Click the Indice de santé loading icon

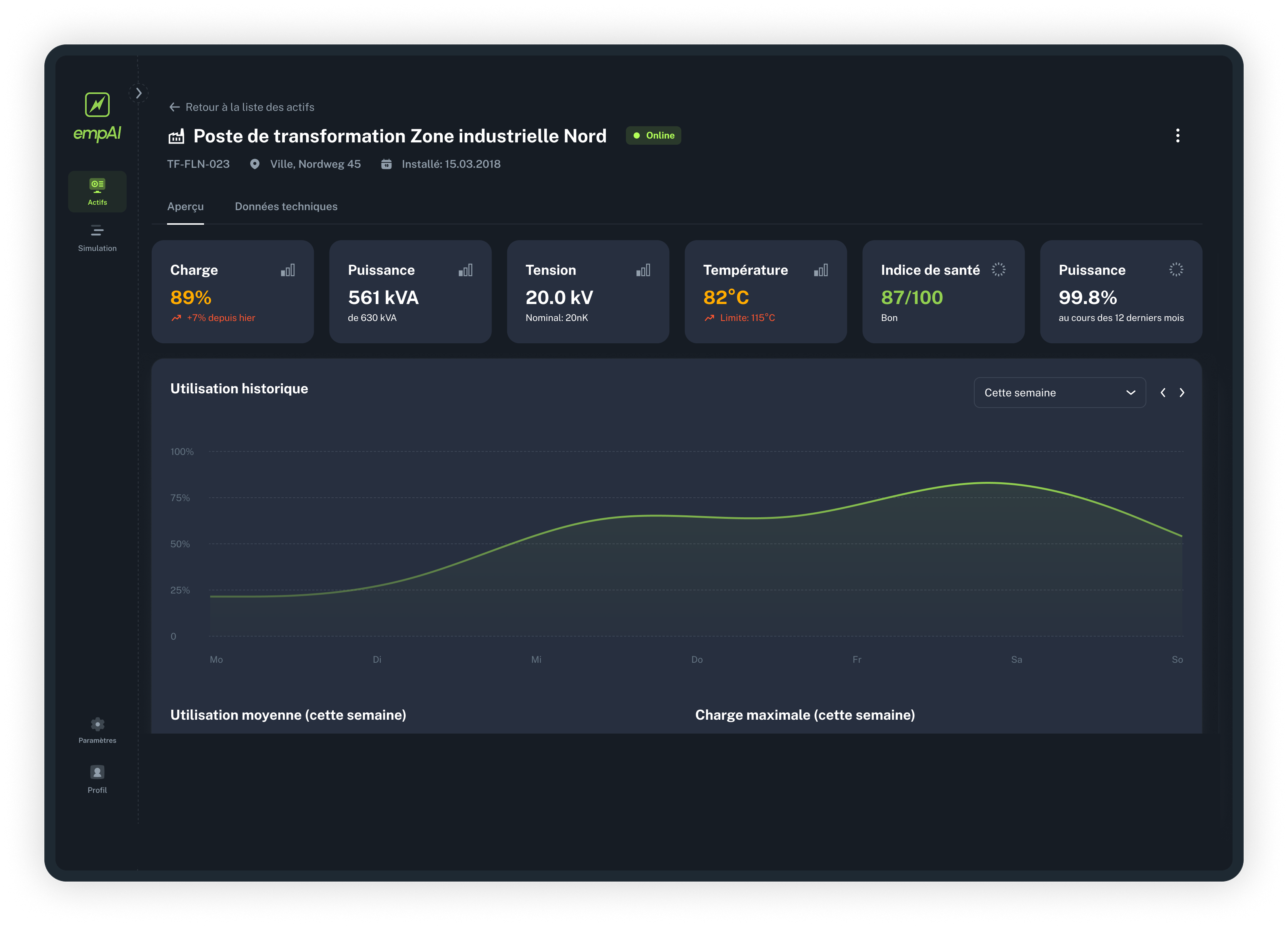click(x=999, y=270)
